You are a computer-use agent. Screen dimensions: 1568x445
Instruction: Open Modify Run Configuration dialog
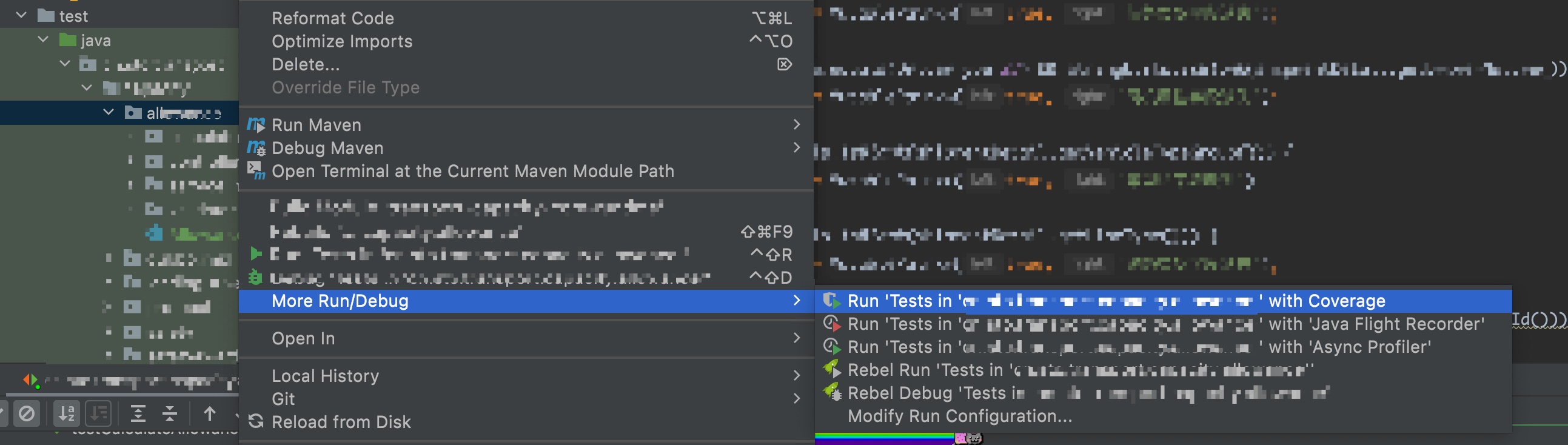click(959, 416)
